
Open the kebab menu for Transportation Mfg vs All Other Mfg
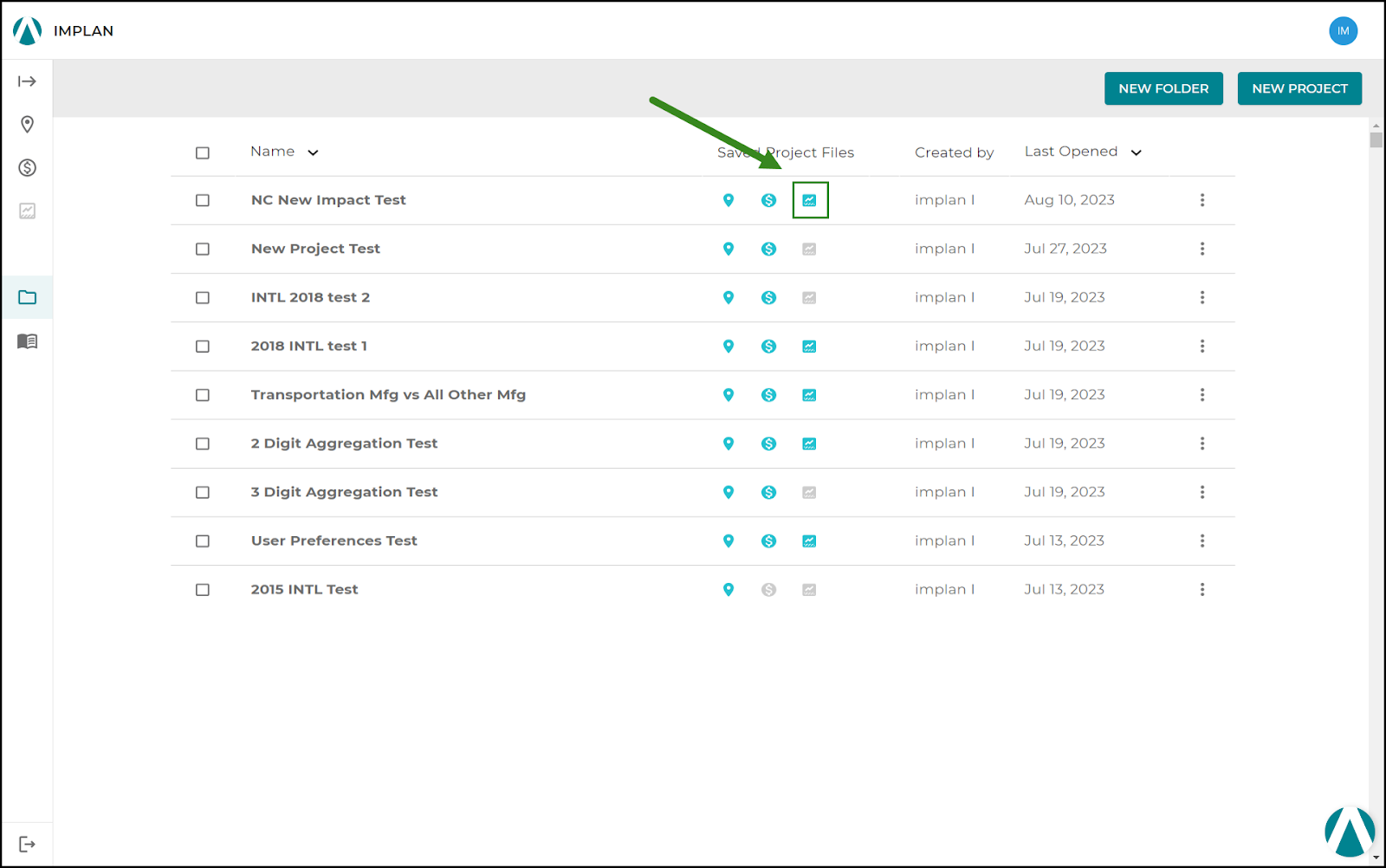pyautogui.click(x=1202, y=394)
